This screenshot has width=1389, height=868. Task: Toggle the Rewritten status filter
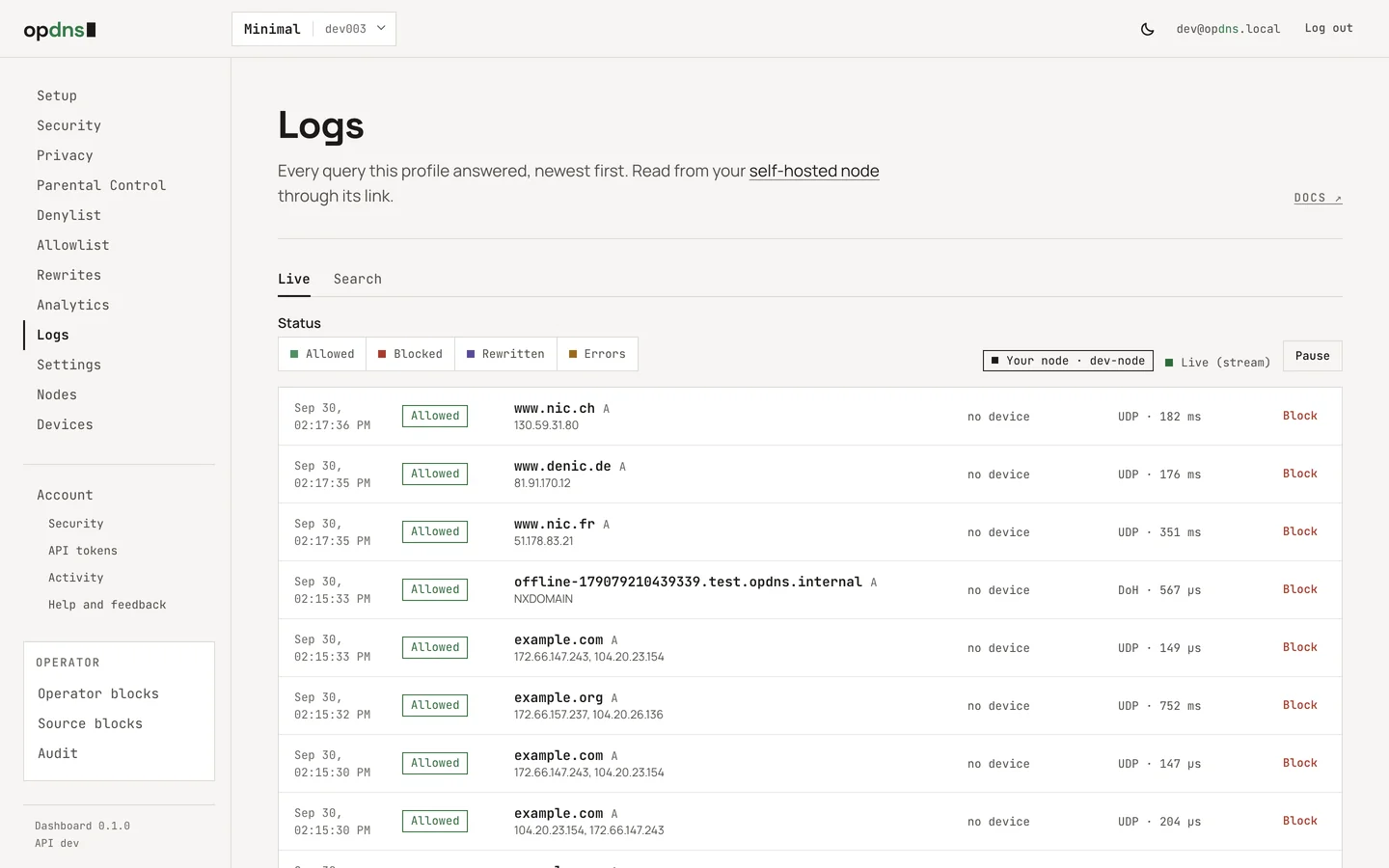pyautogui.click(x=505, y=354)
